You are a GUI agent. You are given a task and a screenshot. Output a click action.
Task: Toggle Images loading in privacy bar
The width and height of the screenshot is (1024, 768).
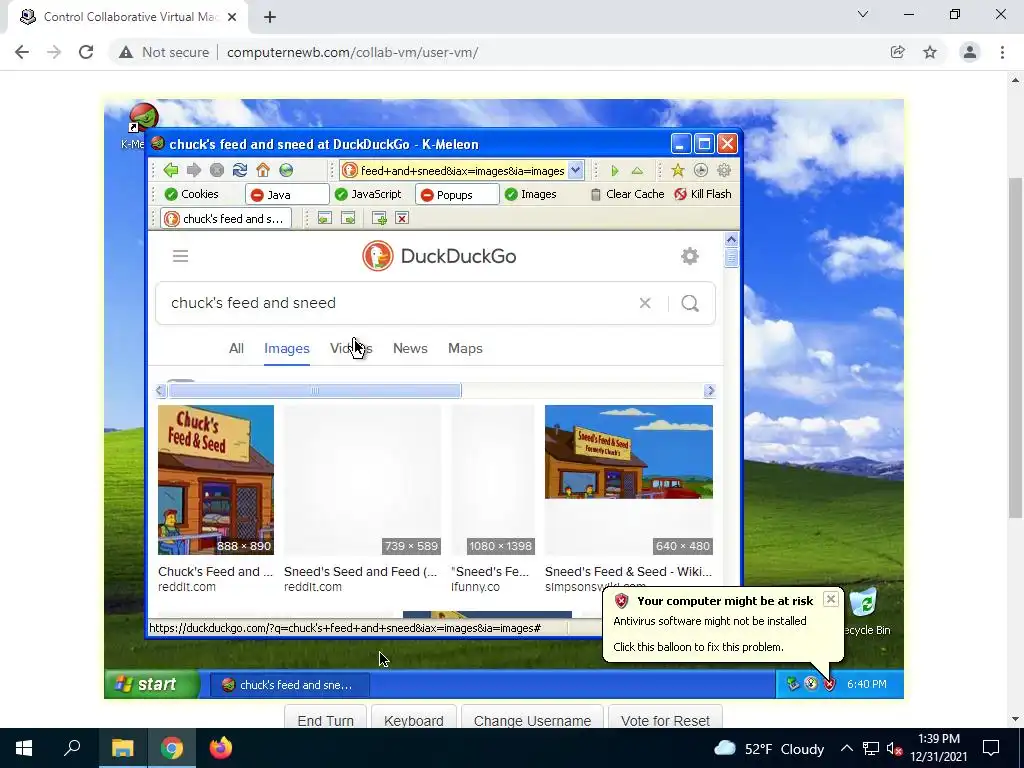(x=530, y=194)
